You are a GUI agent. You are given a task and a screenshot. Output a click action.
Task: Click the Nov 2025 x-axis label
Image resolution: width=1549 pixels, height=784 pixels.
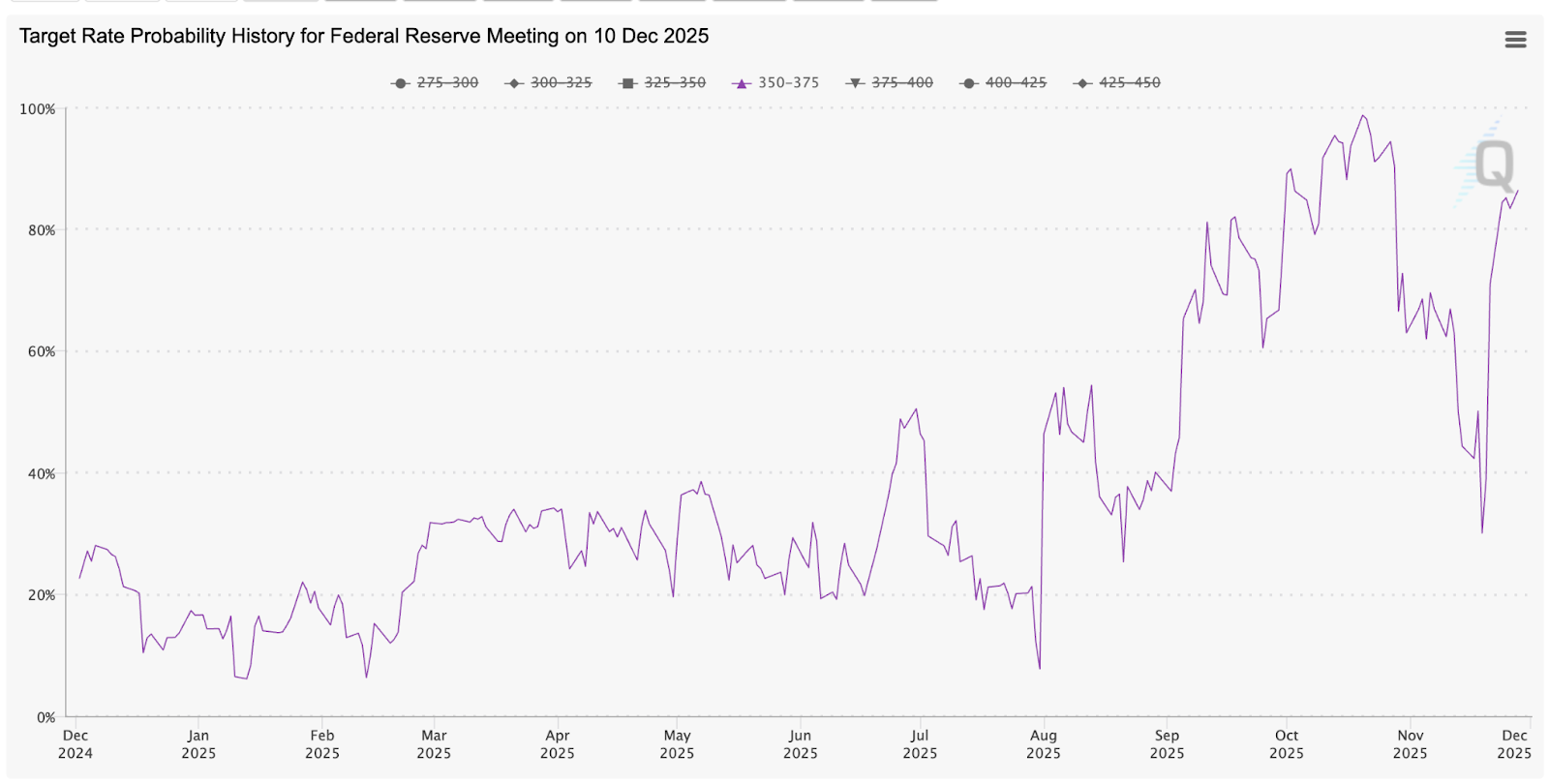coord(1410,744)
